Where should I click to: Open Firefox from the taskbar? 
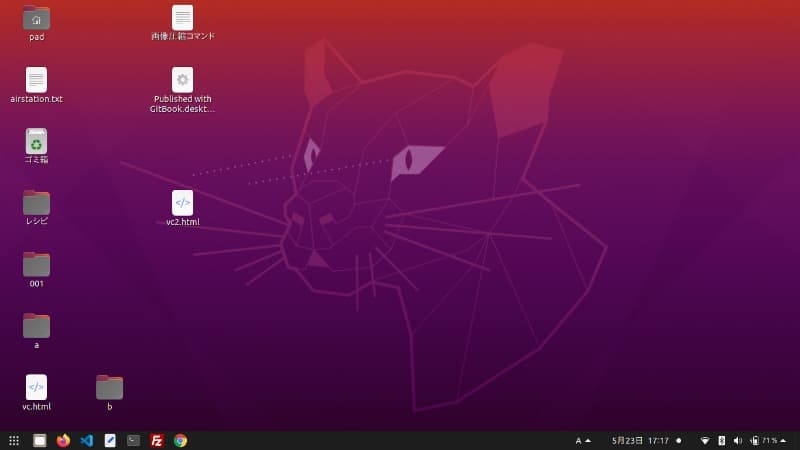point(63,440)
